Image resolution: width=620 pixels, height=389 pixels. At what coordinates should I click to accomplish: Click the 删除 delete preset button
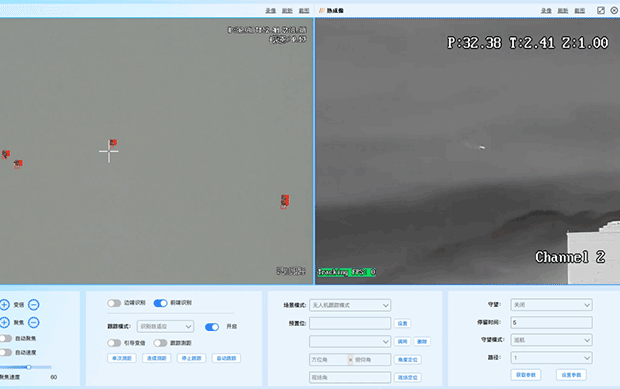[422, 342]
